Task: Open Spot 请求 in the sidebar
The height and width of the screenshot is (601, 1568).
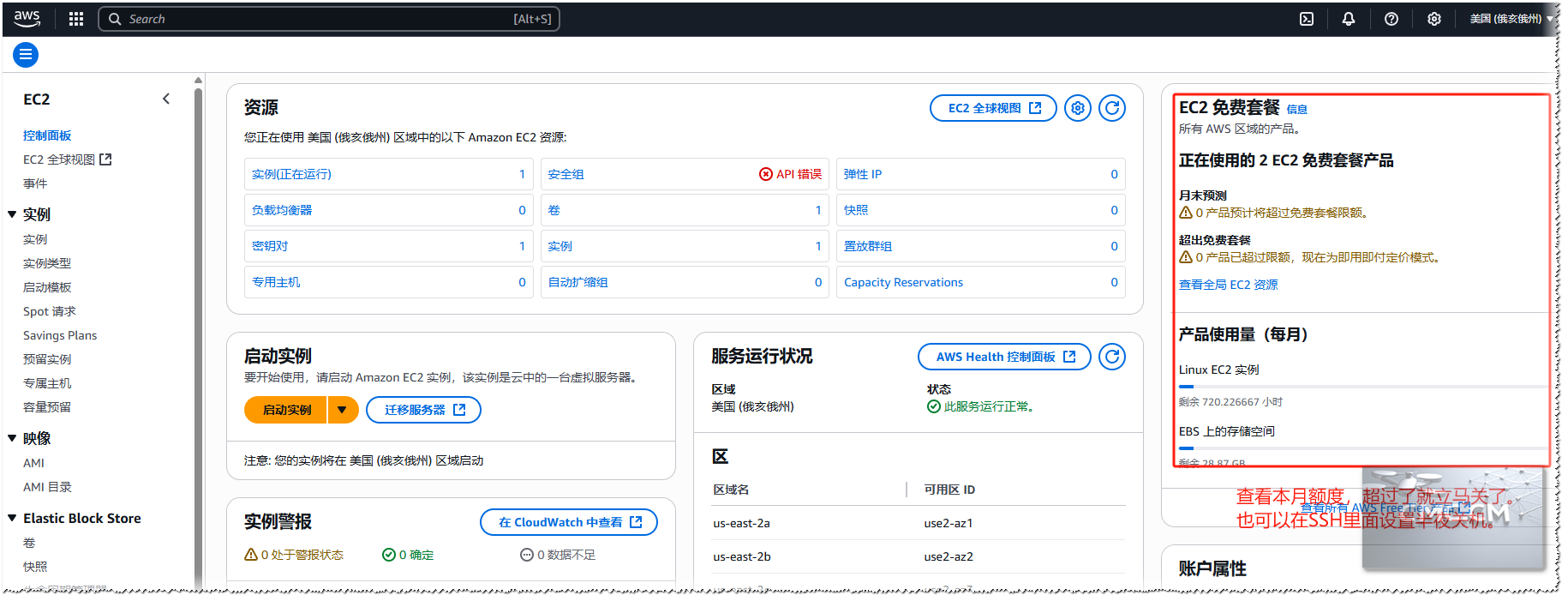Action: 50,311
